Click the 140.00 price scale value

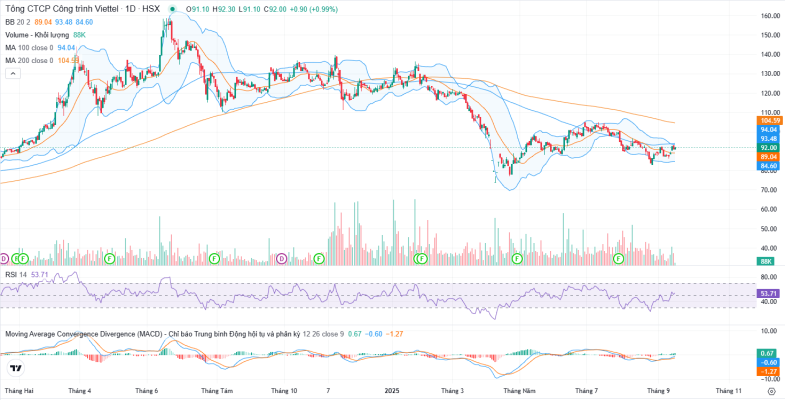pos(770,55)
